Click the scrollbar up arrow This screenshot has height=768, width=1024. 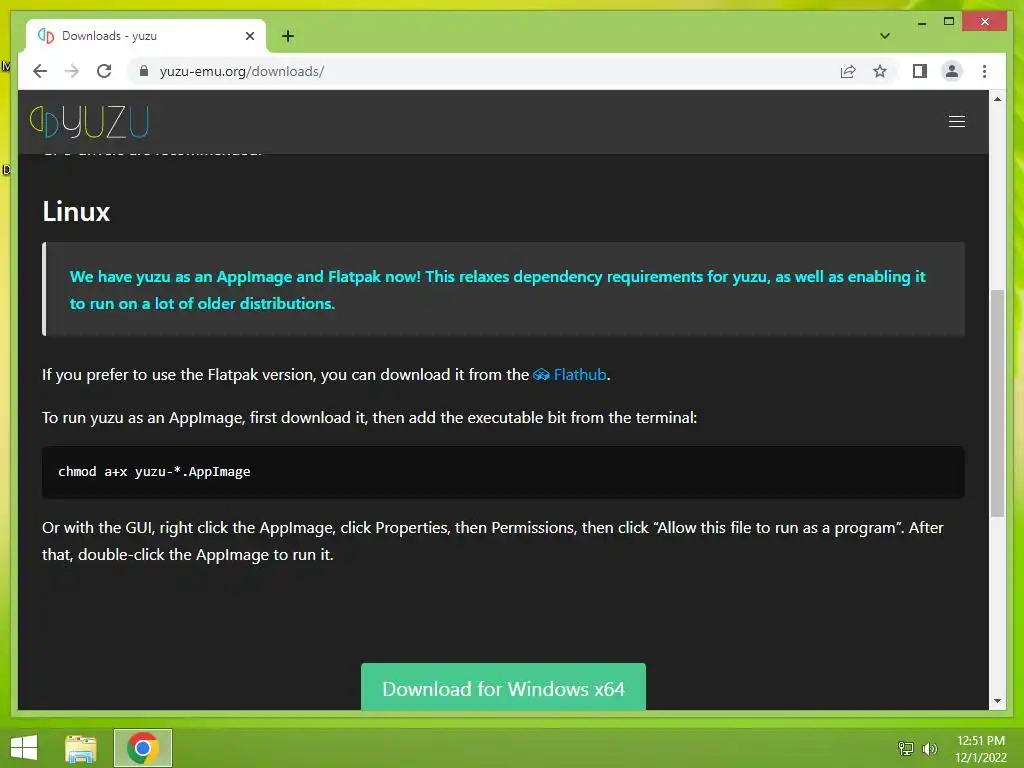997,99
